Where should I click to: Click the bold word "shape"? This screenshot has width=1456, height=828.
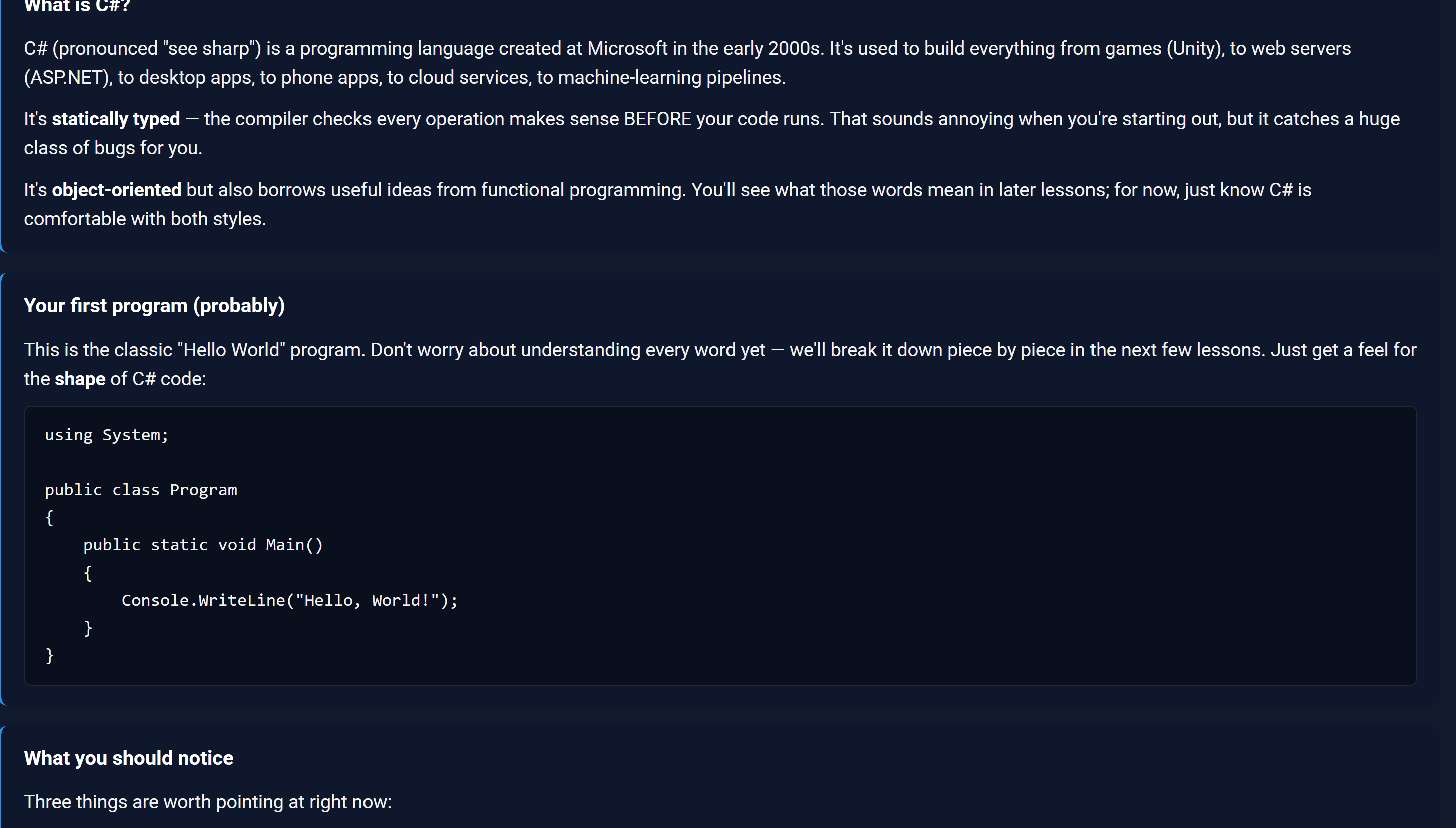click(80, 379)
